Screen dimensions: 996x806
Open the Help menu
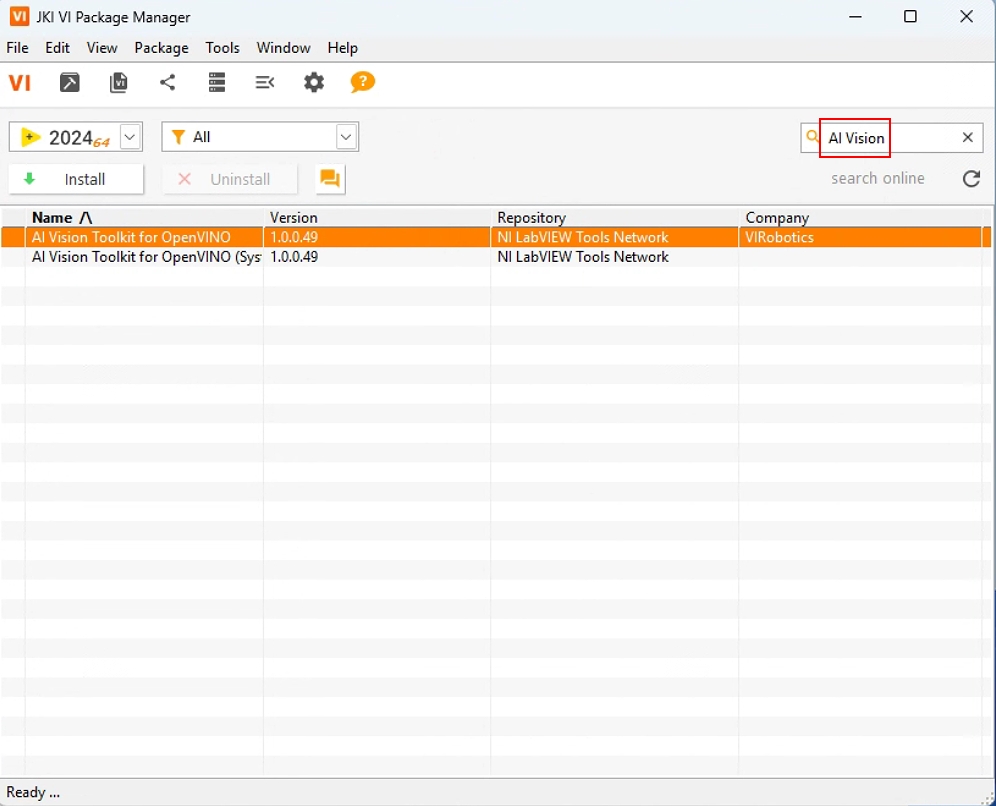point(342,48)
